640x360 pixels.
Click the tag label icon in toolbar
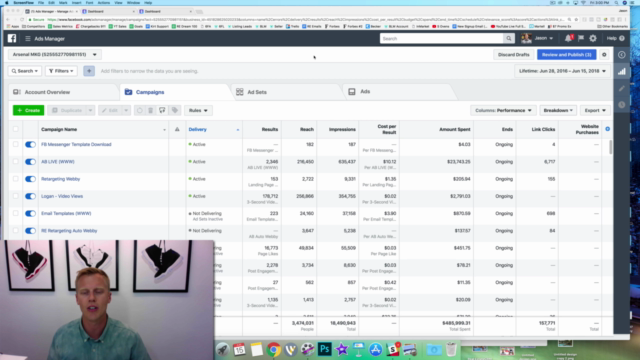point(175,110)
